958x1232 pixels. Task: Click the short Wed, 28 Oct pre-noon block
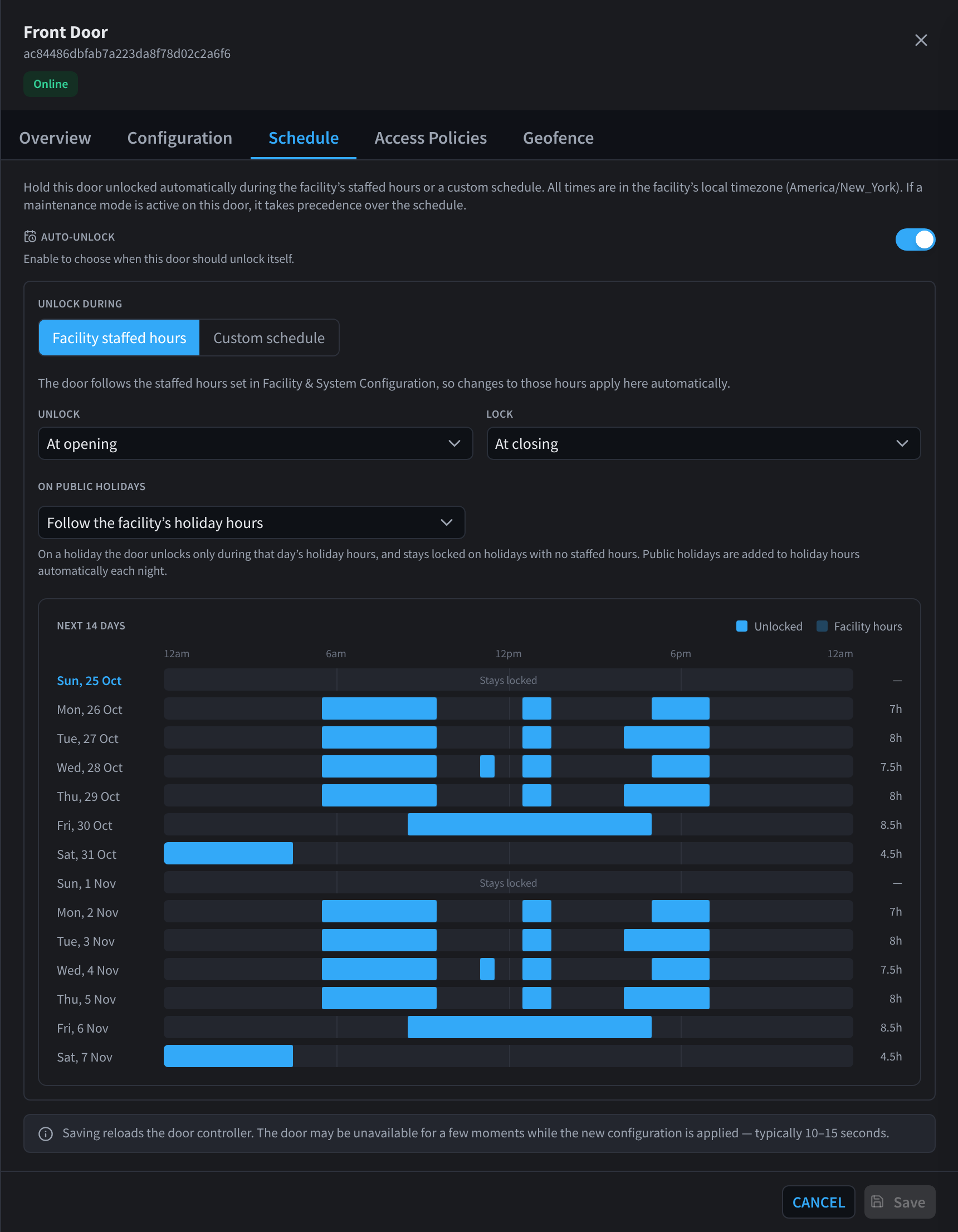487,766
